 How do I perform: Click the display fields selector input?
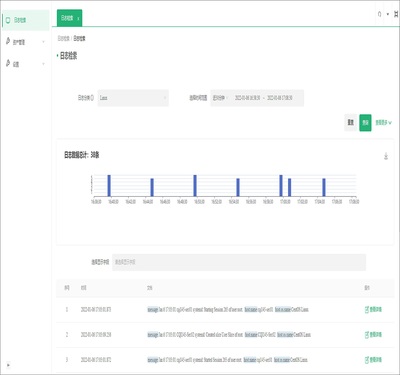tap(239, 262)
